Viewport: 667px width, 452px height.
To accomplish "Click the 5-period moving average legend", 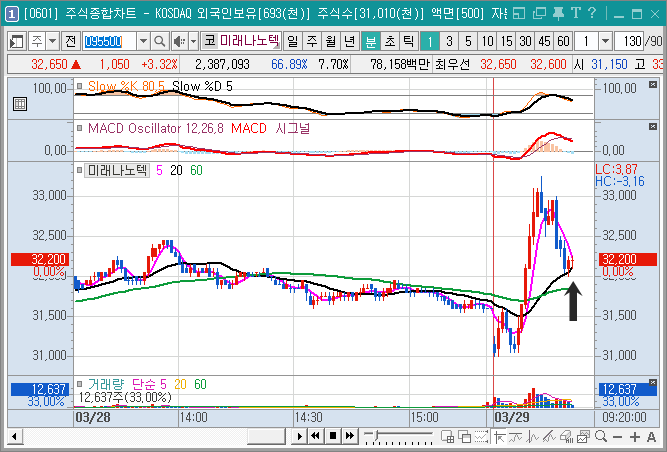I will [159, 171].
